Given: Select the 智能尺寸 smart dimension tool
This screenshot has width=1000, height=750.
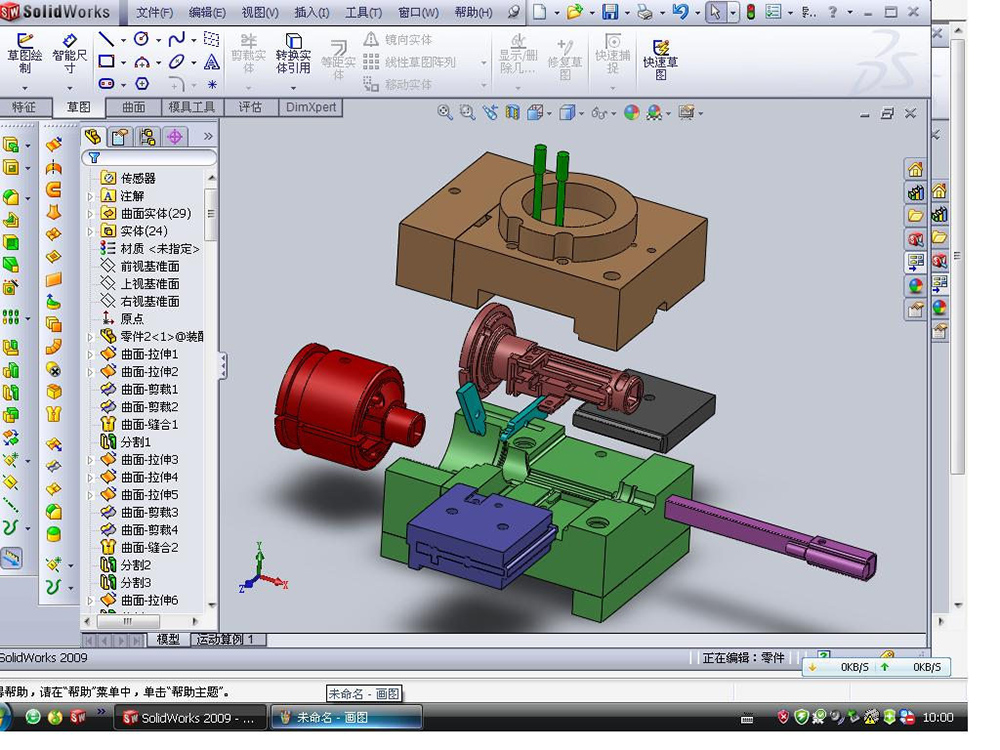Looking at the screenshot, I should pos(69,54).
